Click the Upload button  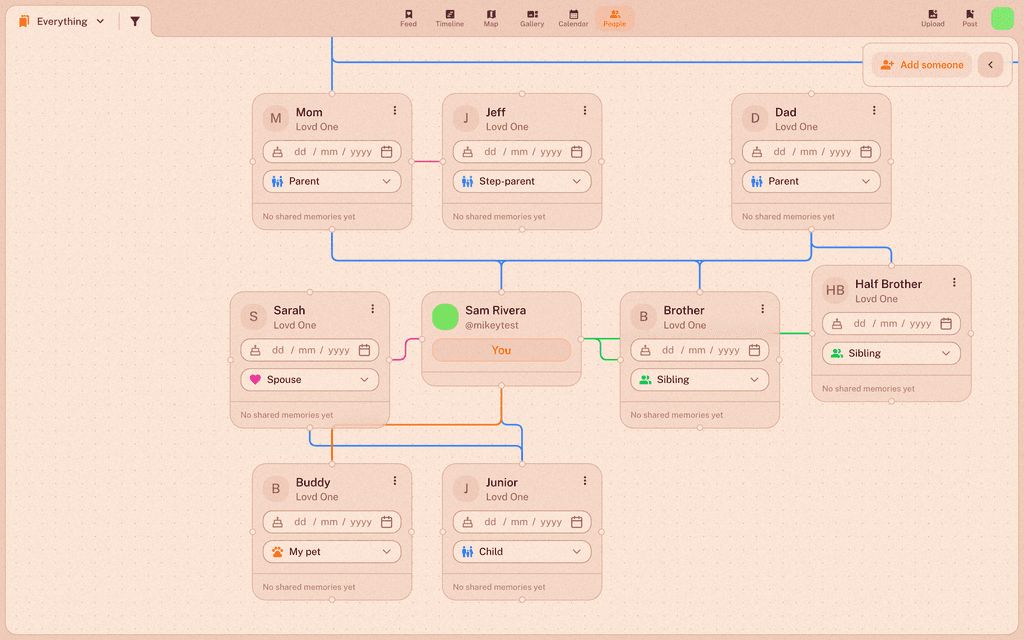[933, 18]
